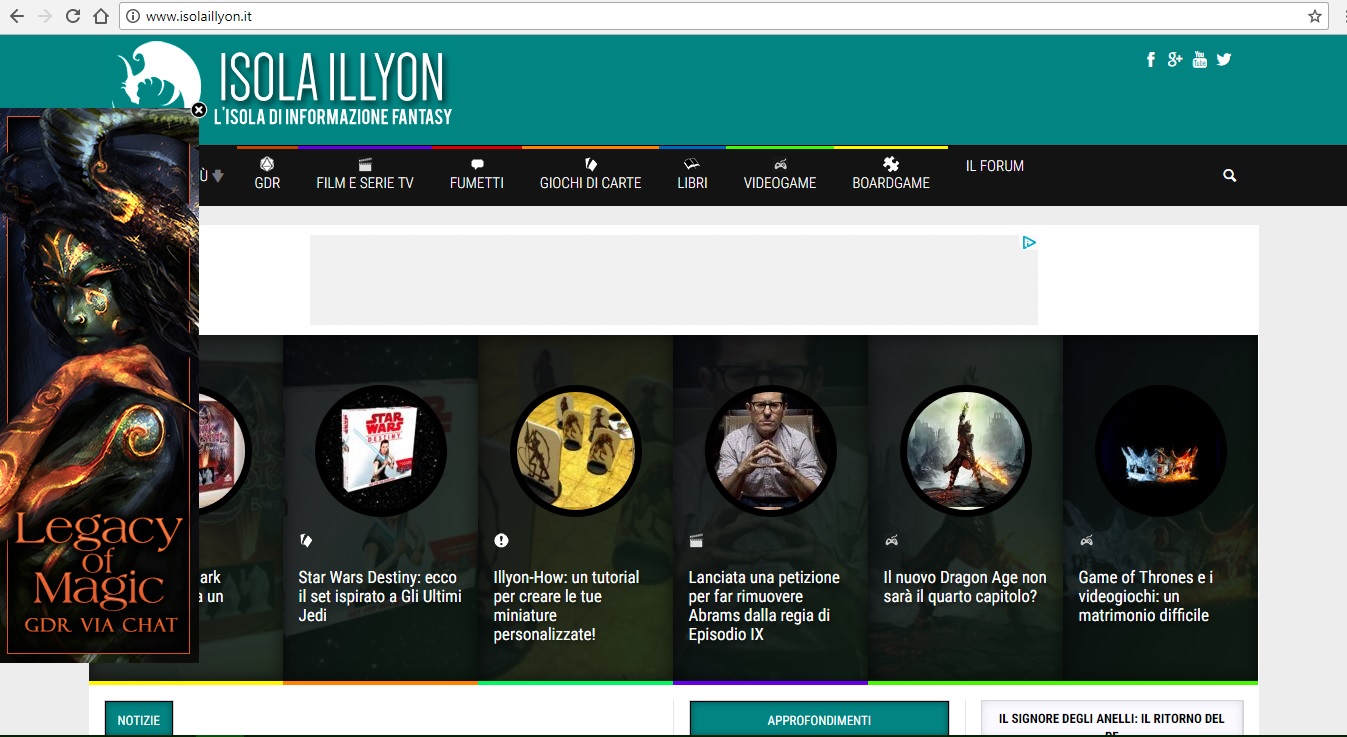Viewport: 1347px width, 737px height.
Task: Open the browser home page icon
Action: click(x=100, y=16)
